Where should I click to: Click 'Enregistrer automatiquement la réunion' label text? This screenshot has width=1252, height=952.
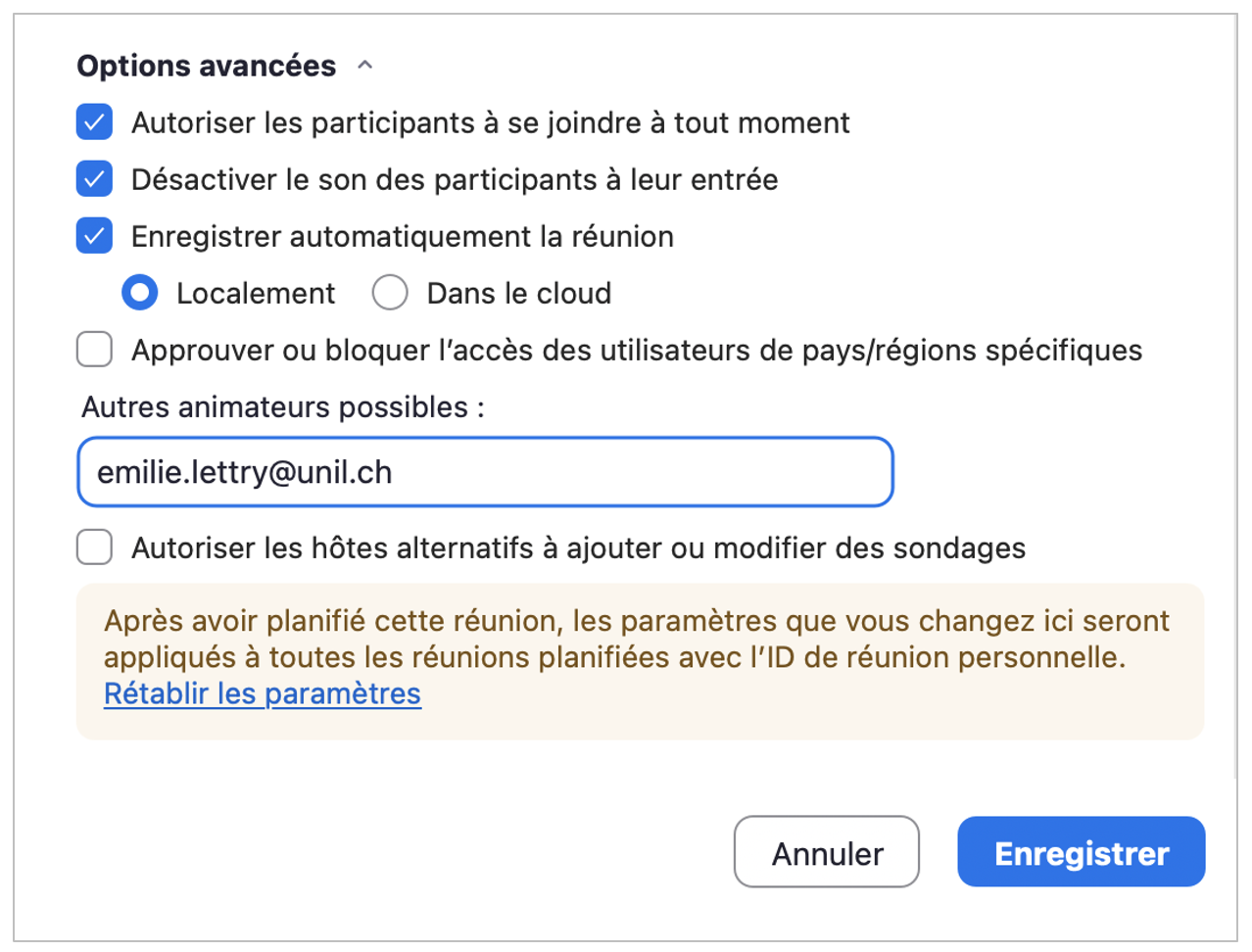403,237
